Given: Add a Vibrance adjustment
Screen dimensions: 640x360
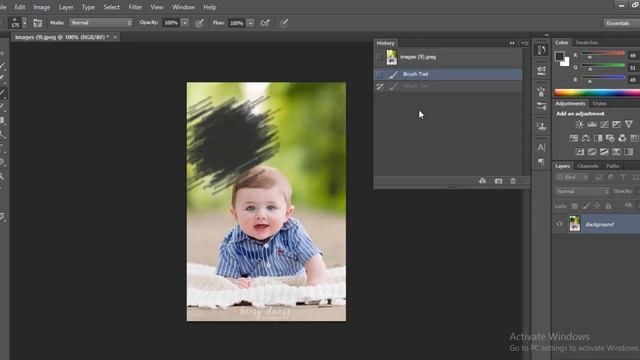Looking at the screenshot, I should 629,124.
